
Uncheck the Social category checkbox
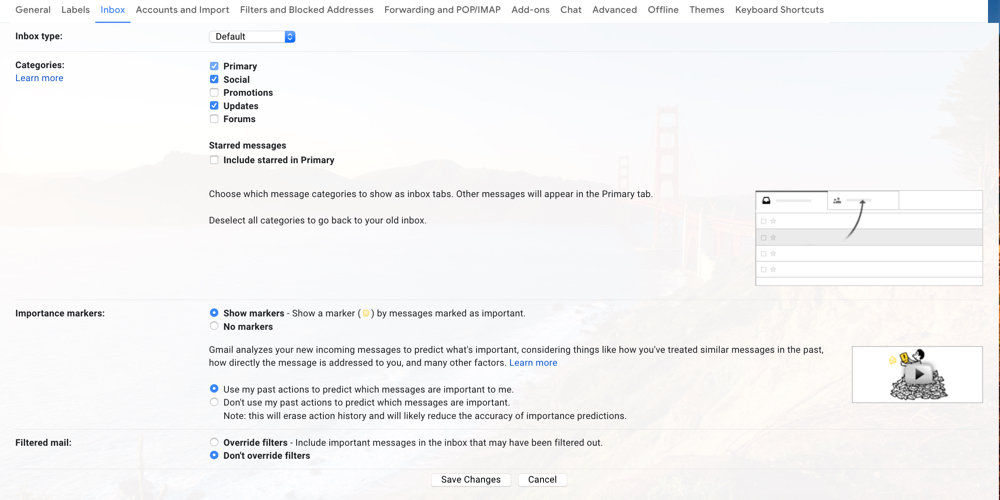[x=214, y=79]
